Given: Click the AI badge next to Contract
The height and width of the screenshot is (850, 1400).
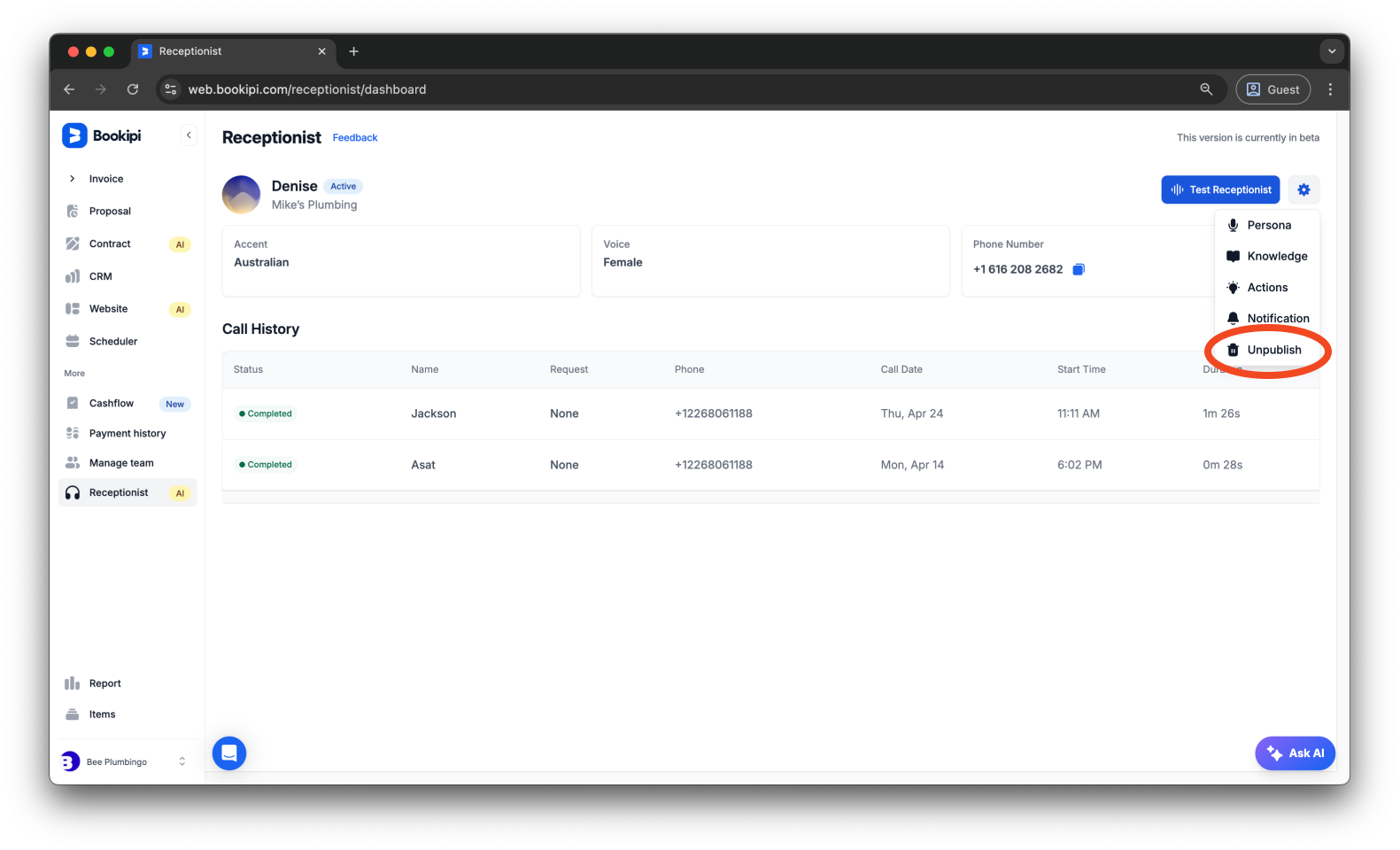Looking at the screenshot, I should (180, 244).
